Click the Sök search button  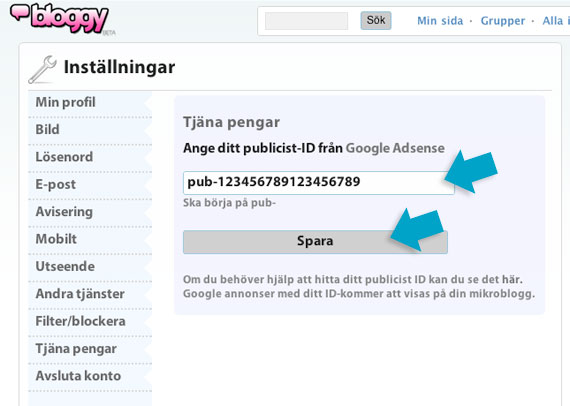tap(376, 20)
